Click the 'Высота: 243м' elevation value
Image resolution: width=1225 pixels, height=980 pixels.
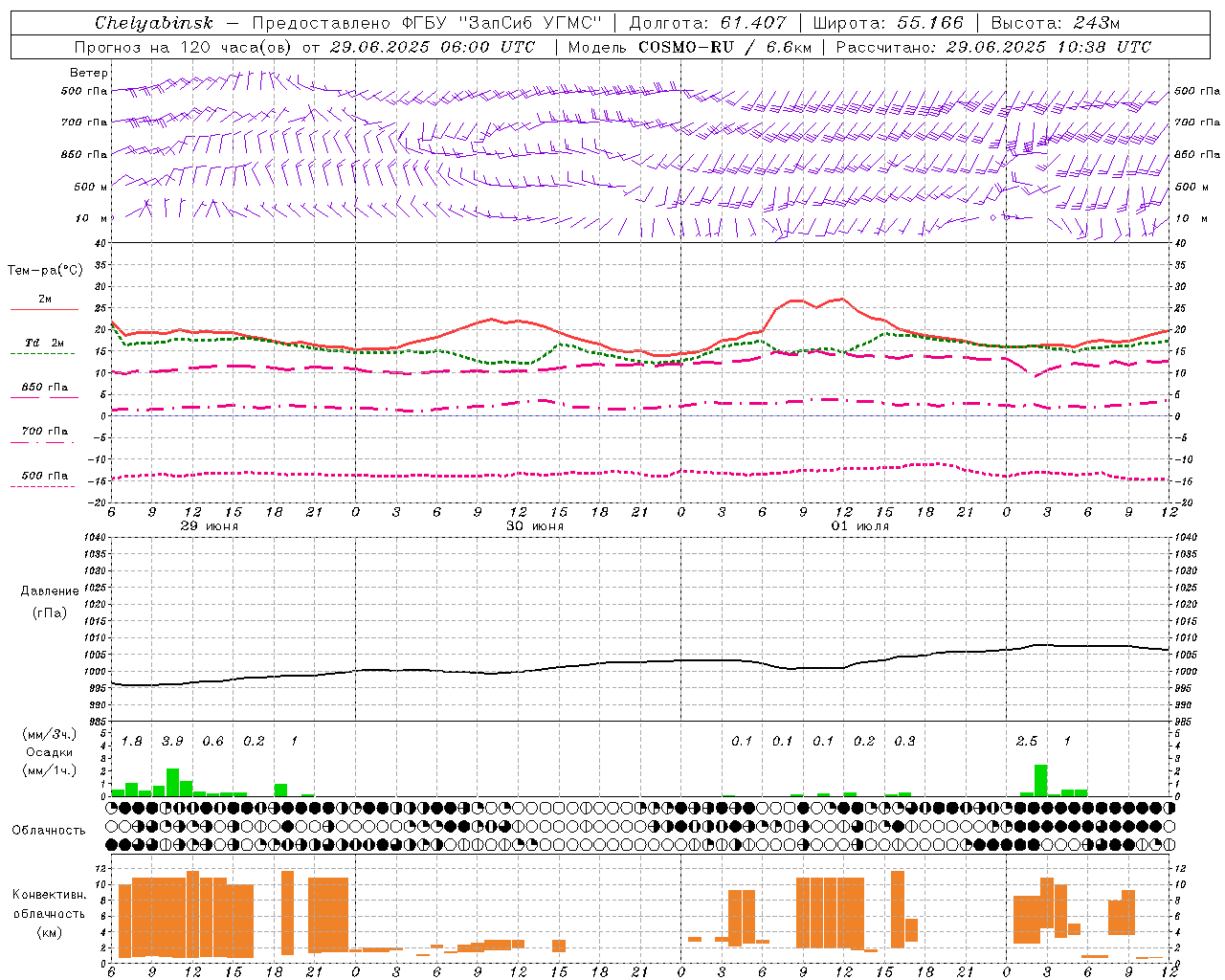[1055, 23]
